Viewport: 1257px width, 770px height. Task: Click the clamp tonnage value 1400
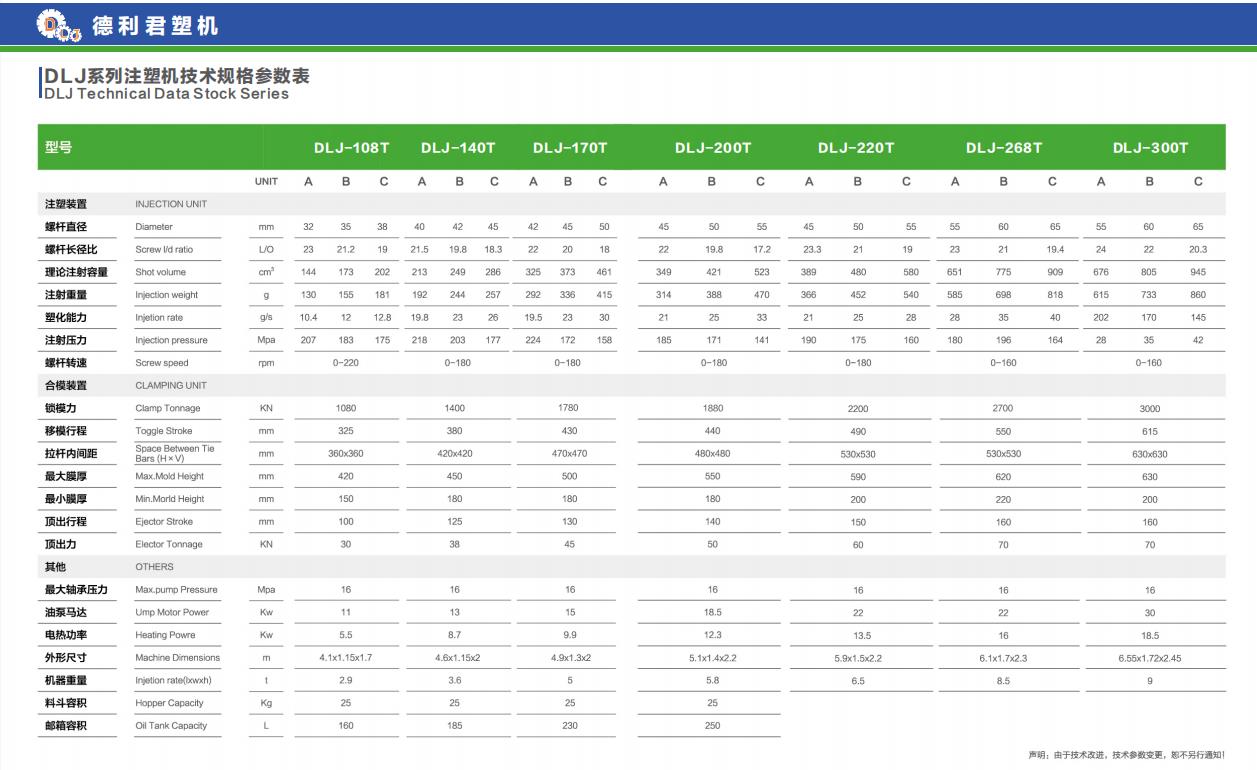pos(455,408)
